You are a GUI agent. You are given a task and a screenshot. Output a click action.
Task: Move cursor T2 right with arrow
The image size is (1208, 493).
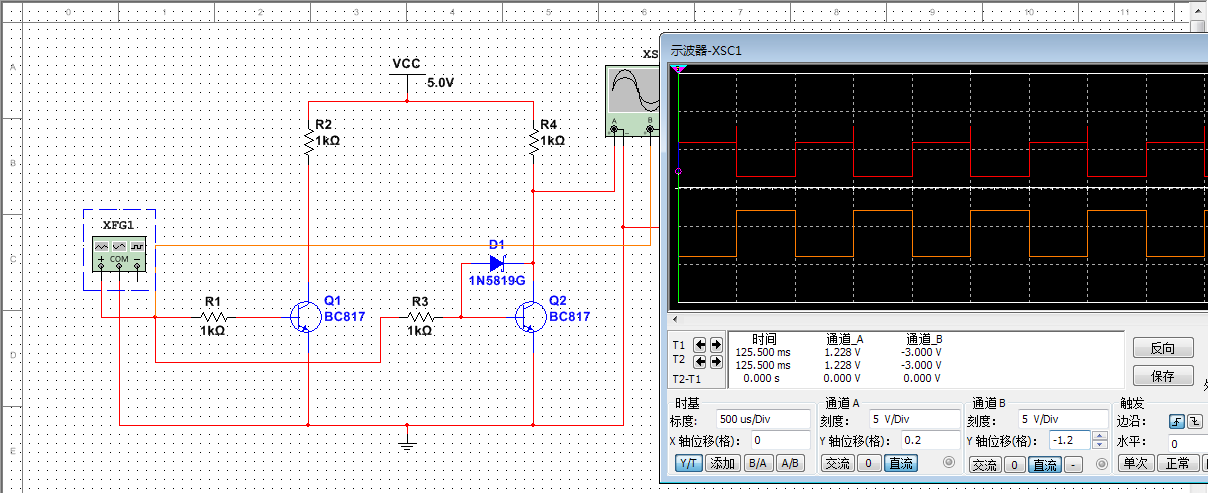716,361
